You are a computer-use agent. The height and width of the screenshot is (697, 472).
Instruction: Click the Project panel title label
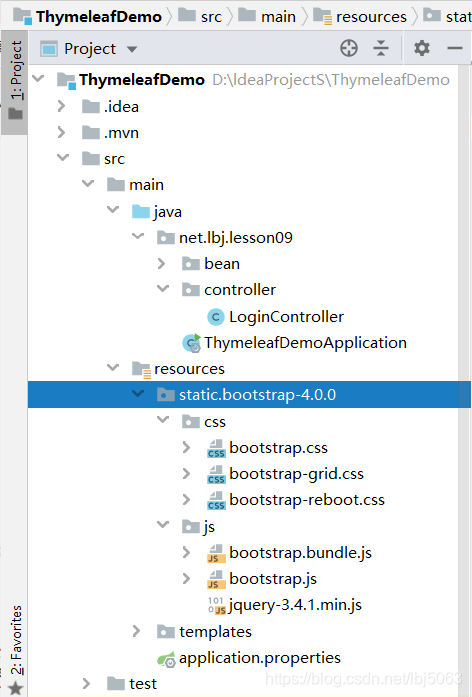tap(90, 48)
